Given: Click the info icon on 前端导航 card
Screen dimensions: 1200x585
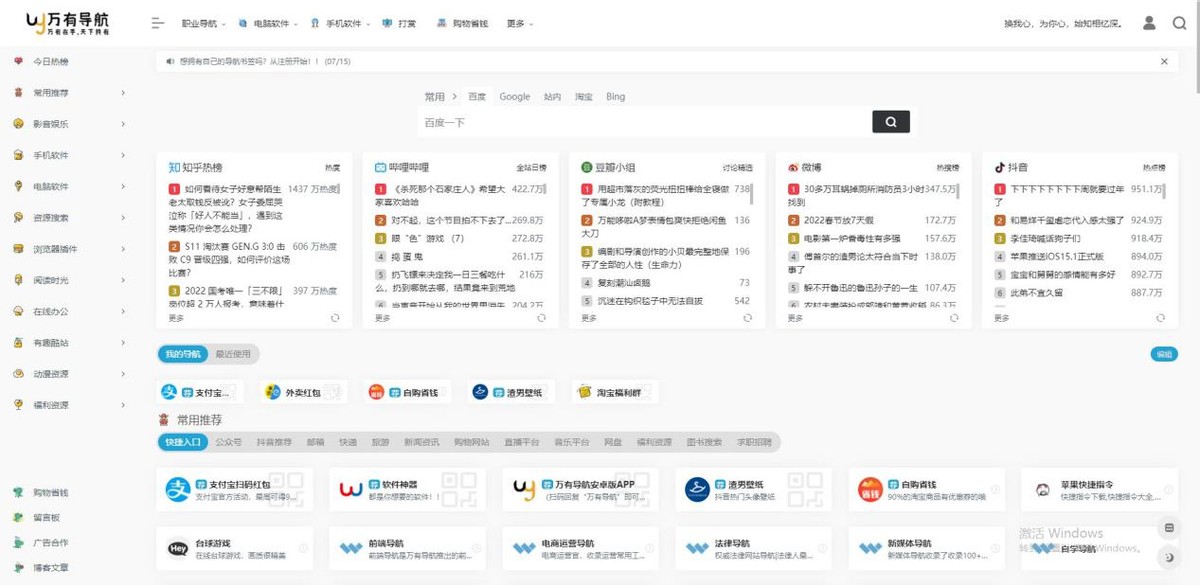Looking at the screenshot, I should [x=476, y=548].
